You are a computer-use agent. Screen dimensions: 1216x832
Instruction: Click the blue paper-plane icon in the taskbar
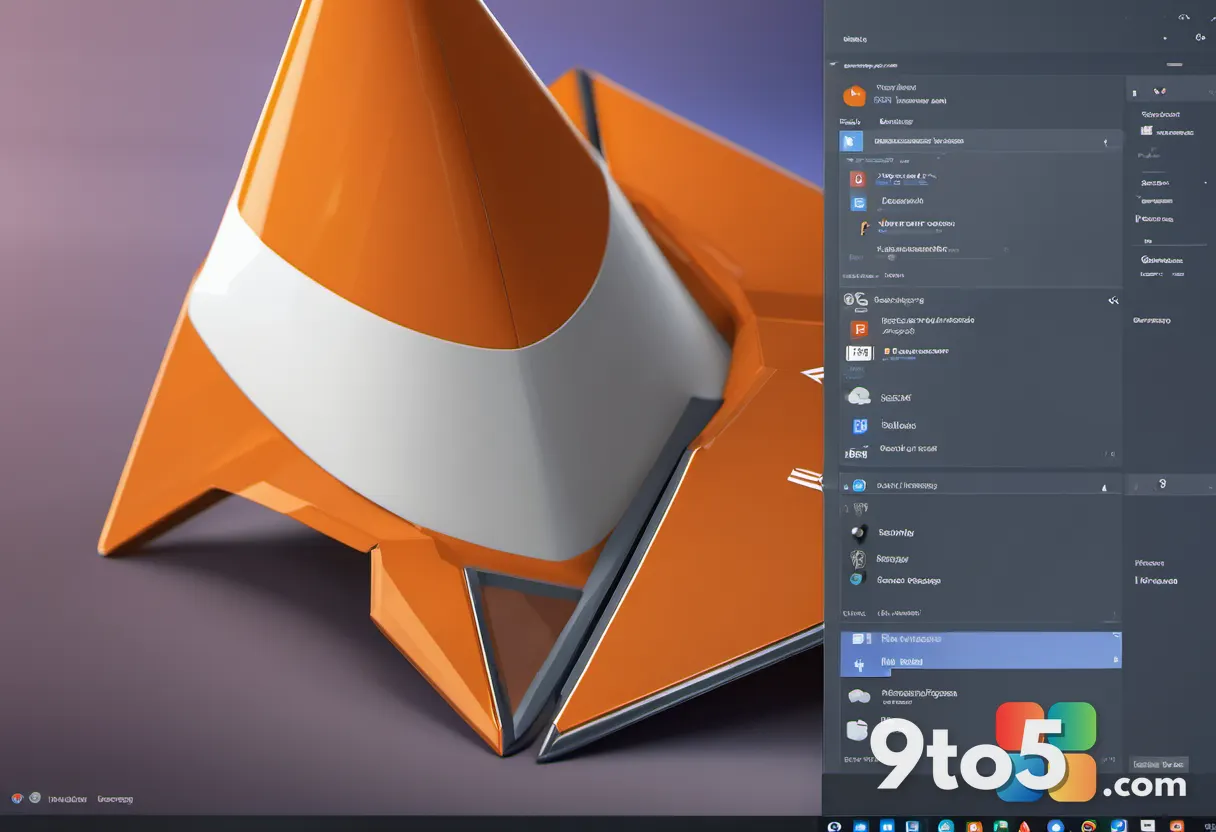(1119, 826)
